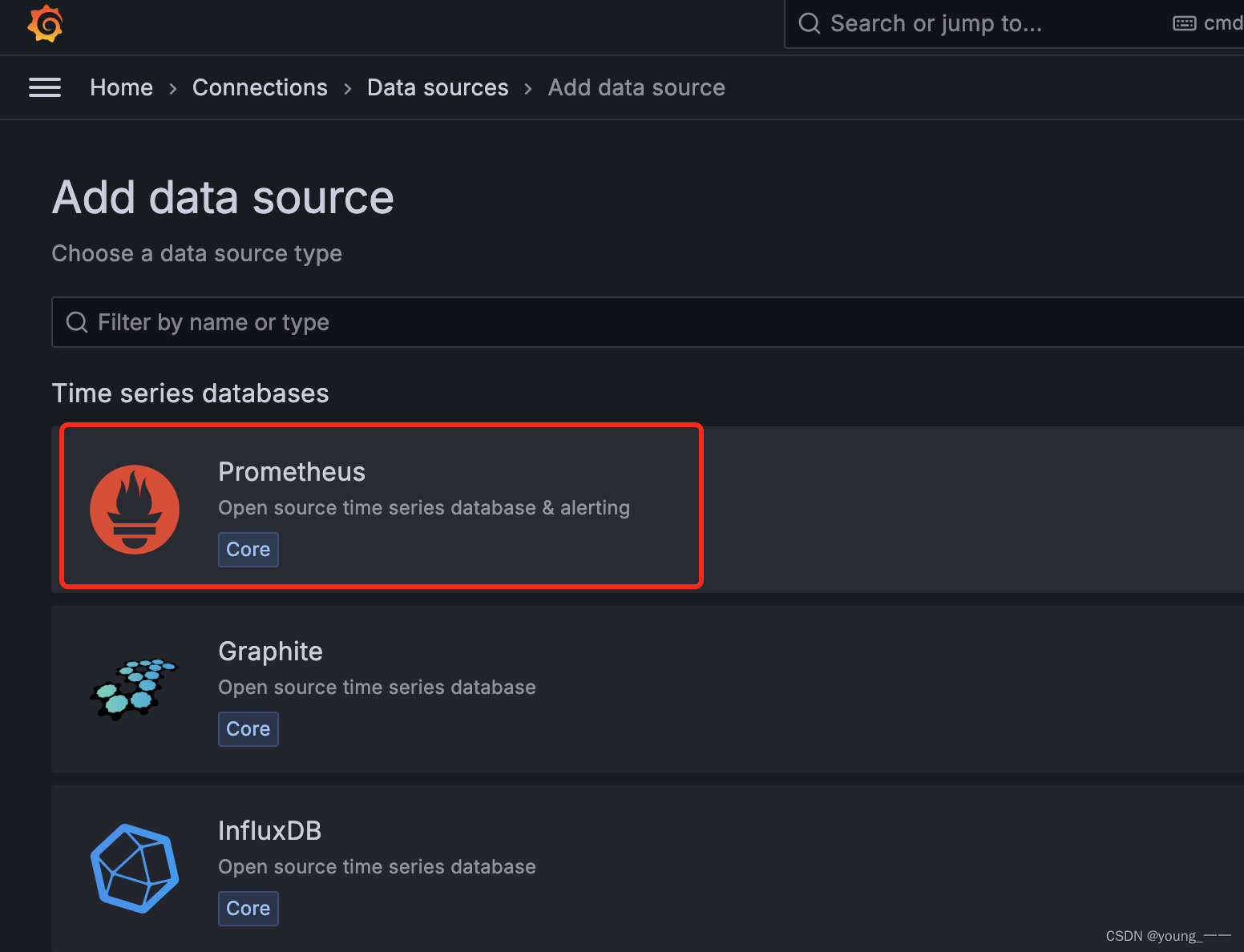Choose the Graphite data source title

click(270, 651)
